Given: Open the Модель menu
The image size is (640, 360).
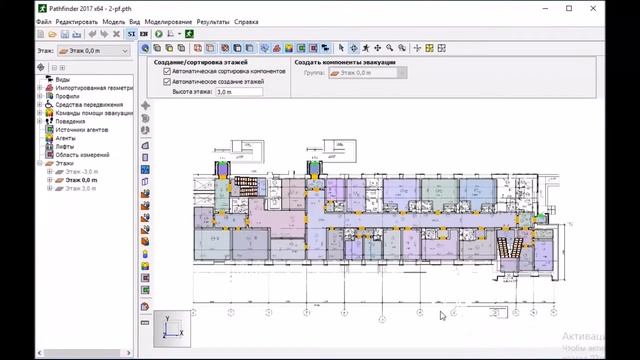Looking at the screenshot, I should click(x=113, y=22).
